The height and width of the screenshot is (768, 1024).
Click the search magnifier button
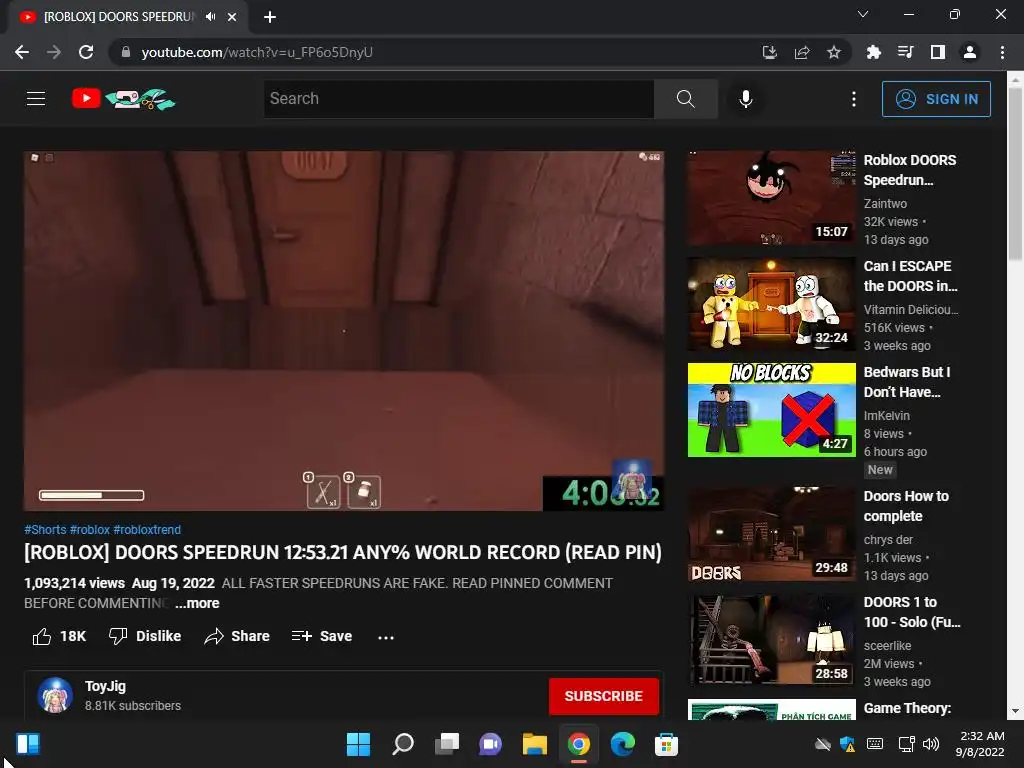coord(686,99)
